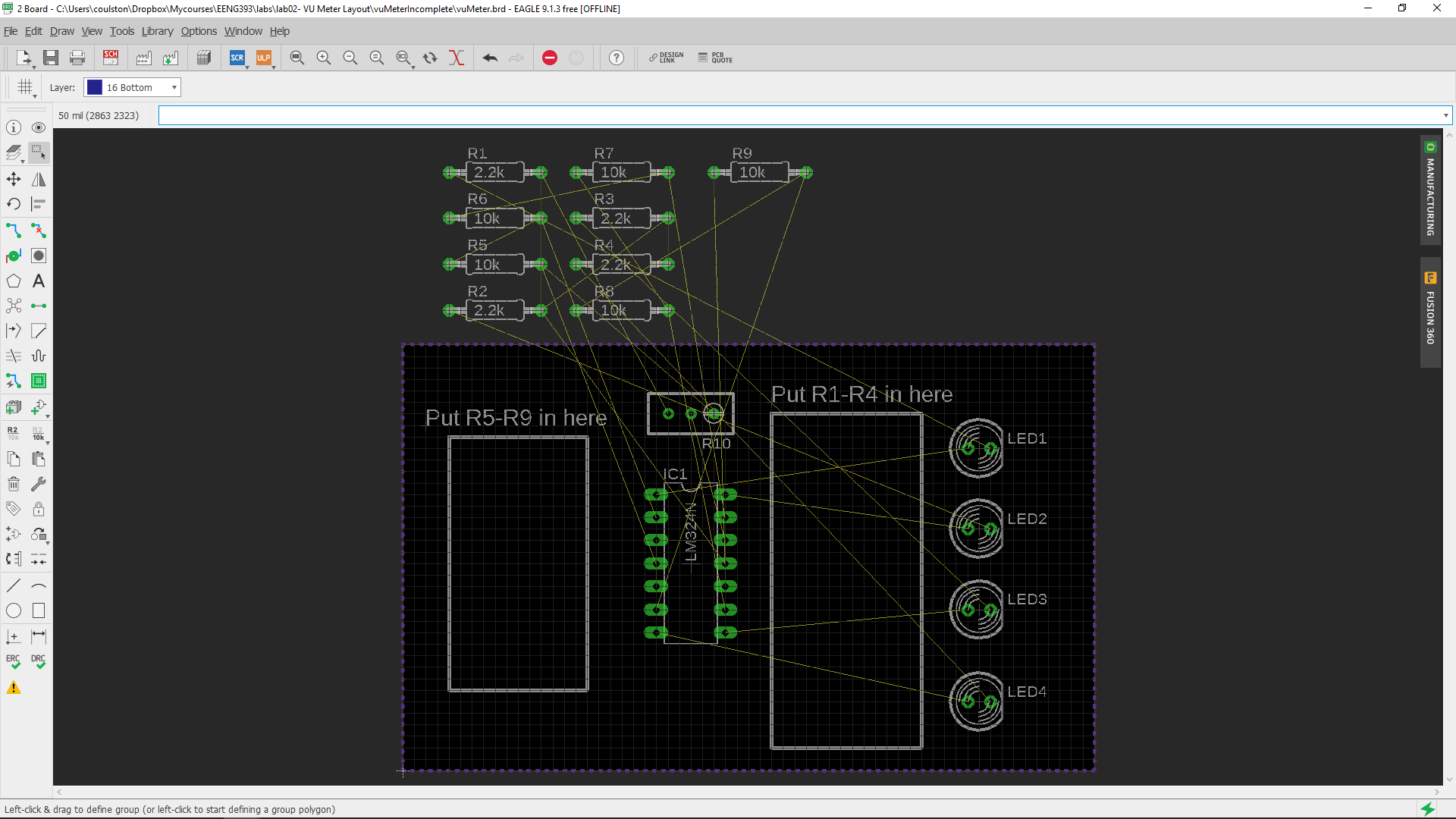Image resolution: width=1456 pixels, height=819 pixels.
Task: Open the Fusion 360 side panel
Action: click(x=1430, y=312)
